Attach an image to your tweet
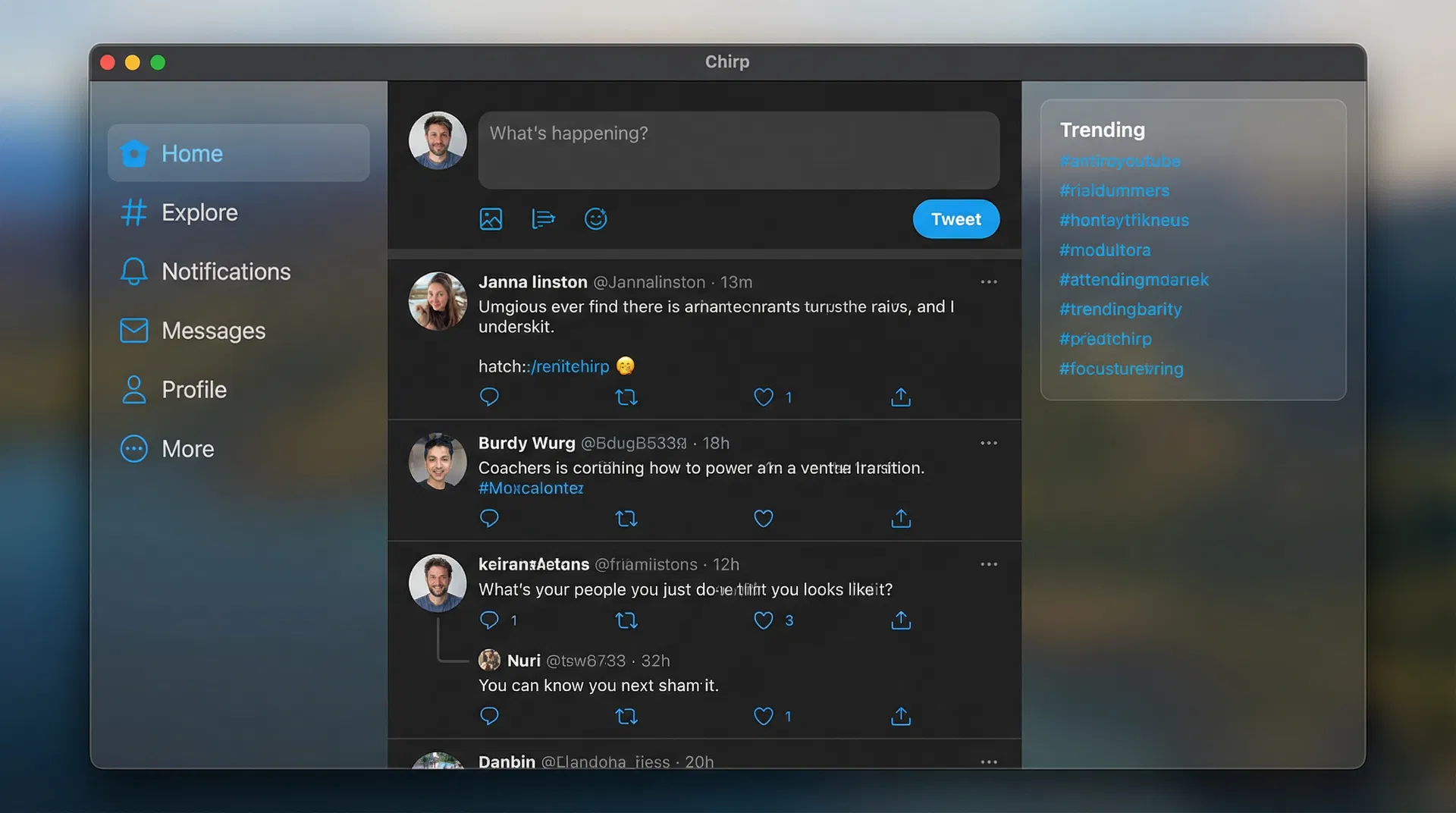The width and height of the screenshot is (1456, 813). point(491,219)
